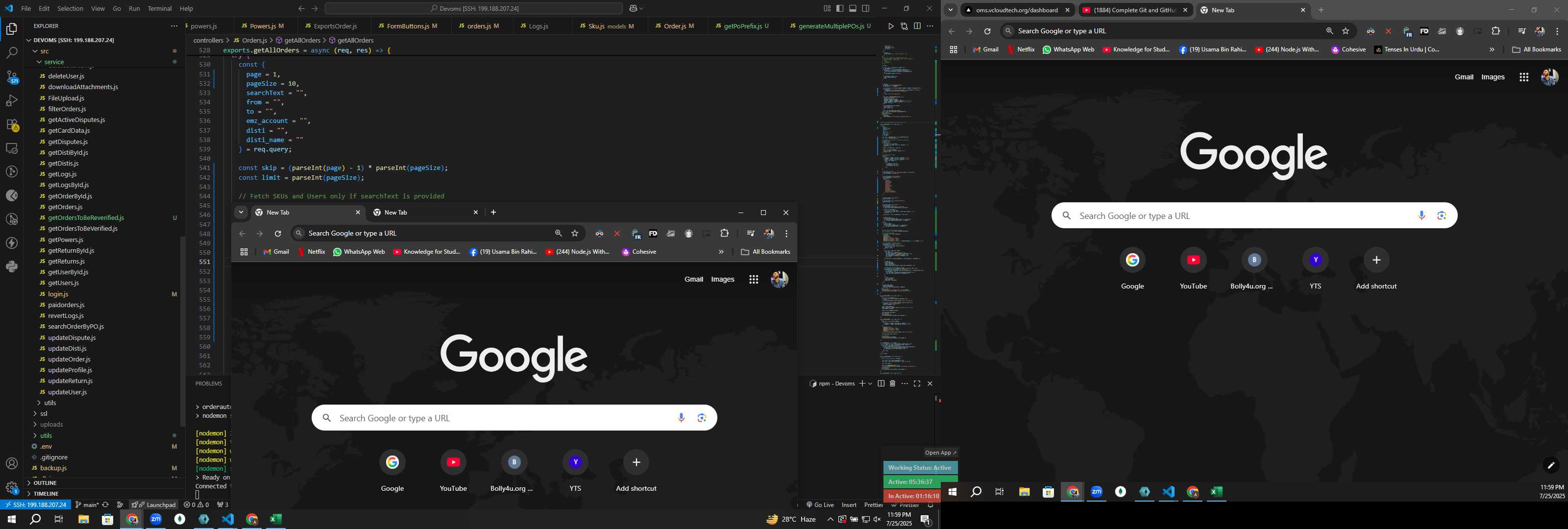Show hidden bookmarks chevron in the small floating Chrome window
Image resolution: width=1568 pixels, height=529 pixels.
click(x=721, y=251)
